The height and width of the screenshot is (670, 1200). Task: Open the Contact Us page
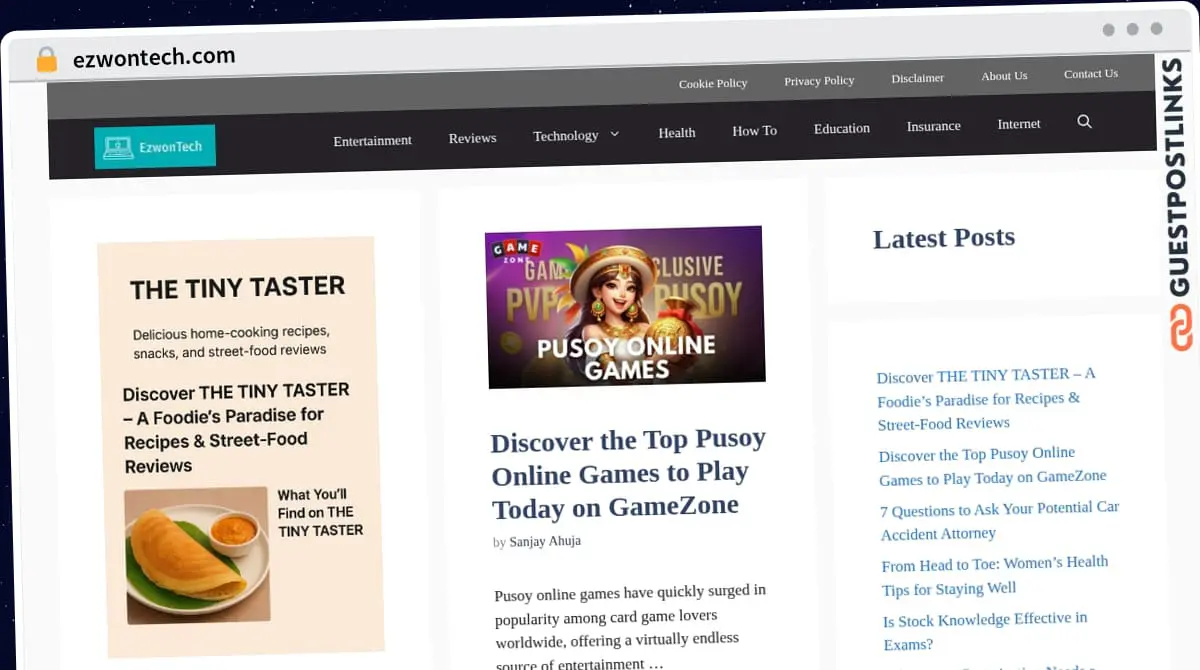(1090, 73)
